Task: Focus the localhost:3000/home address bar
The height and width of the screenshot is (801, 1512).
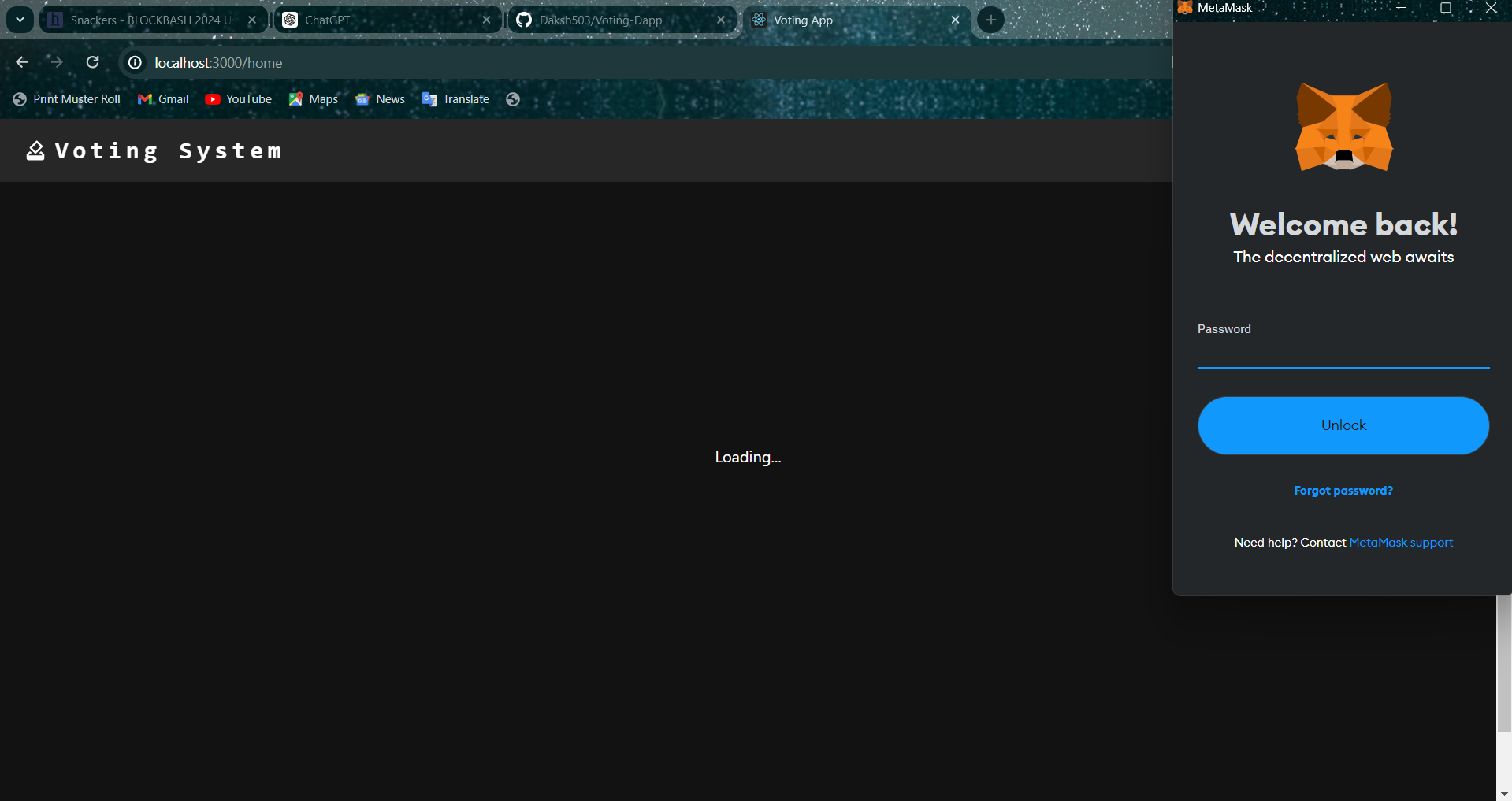Action: [646, 62]
